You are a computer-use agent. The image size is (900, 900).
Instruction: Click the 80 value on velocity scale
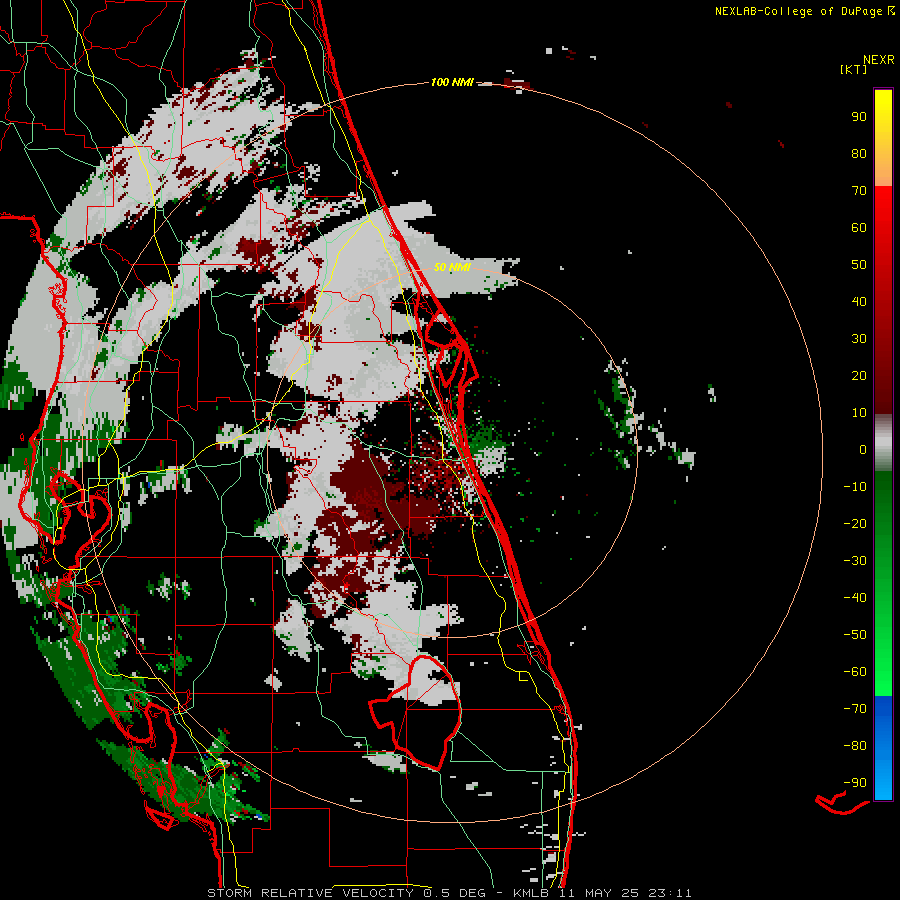tap(859, 153)
